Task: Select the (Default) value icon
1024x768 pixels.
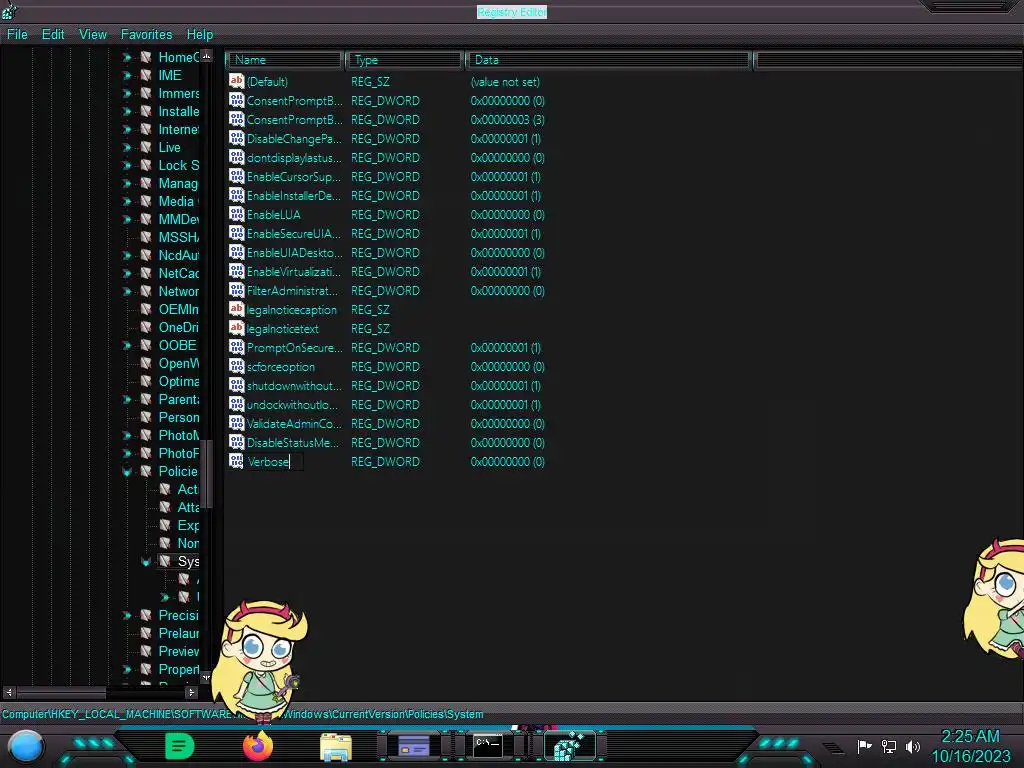Action: click(x=236, y=81)
